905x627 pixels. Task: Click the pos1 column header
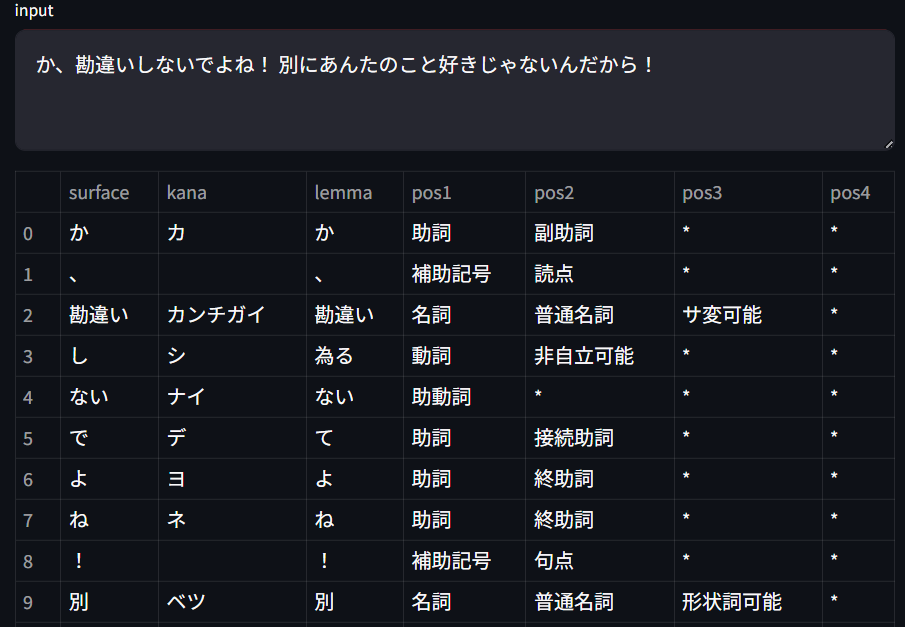465,192
